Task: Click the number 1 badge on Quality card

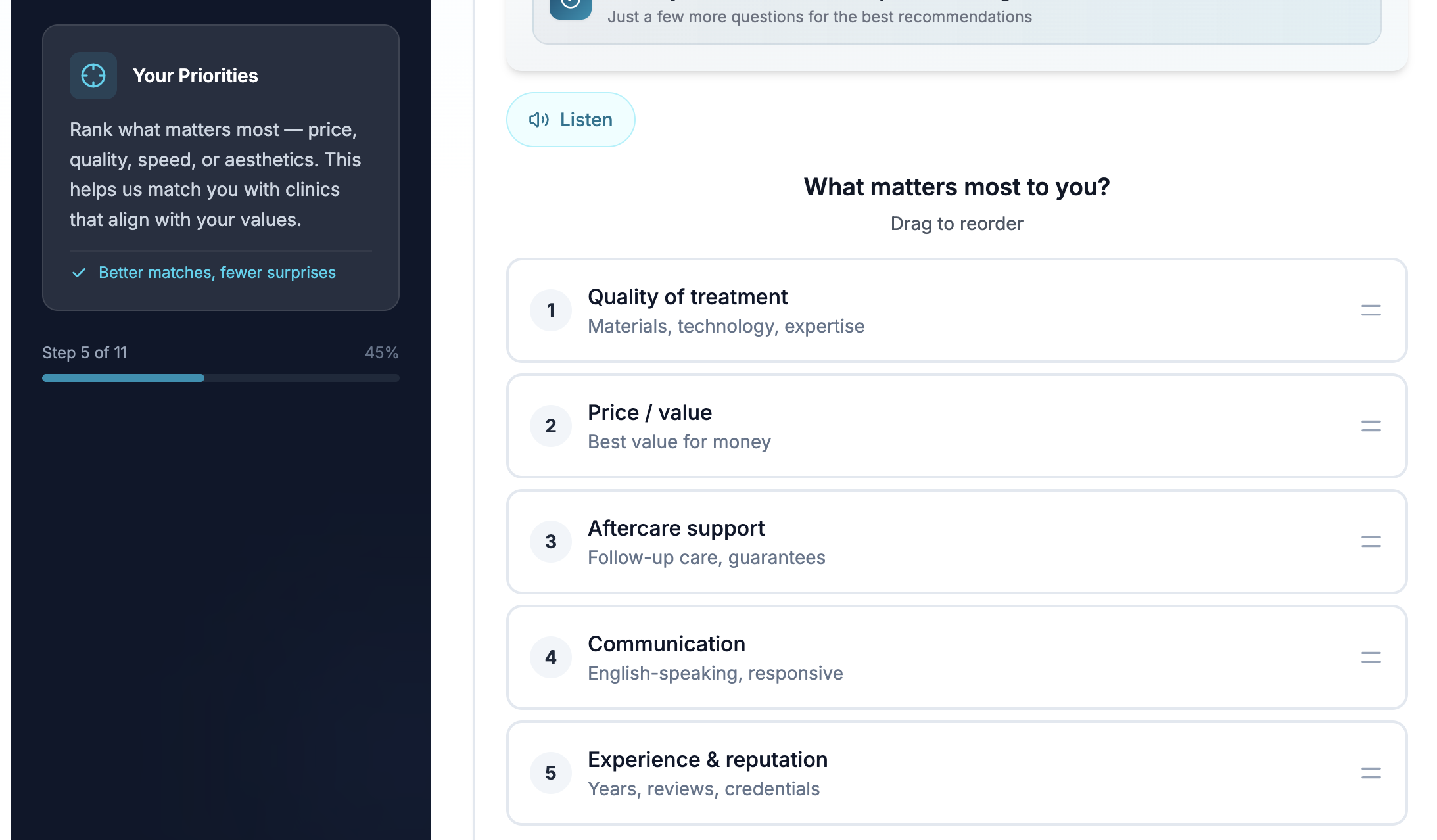Action: [x=551, y=310]
